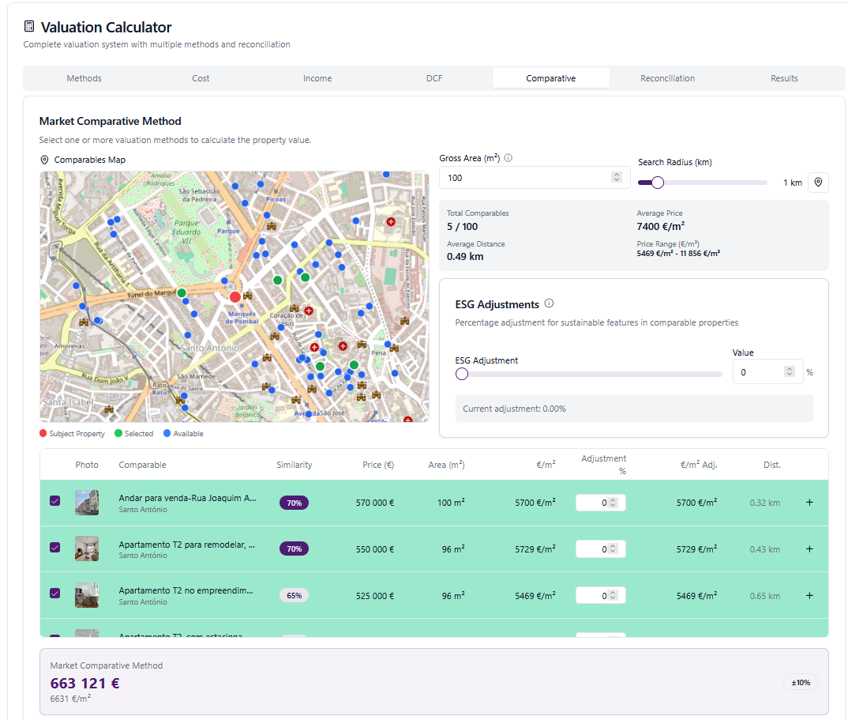Image resolution: width=848 pixels, height=720 pixels.
Task: Click the pin icon beside Comparables Map label
Action: point(44,160)
